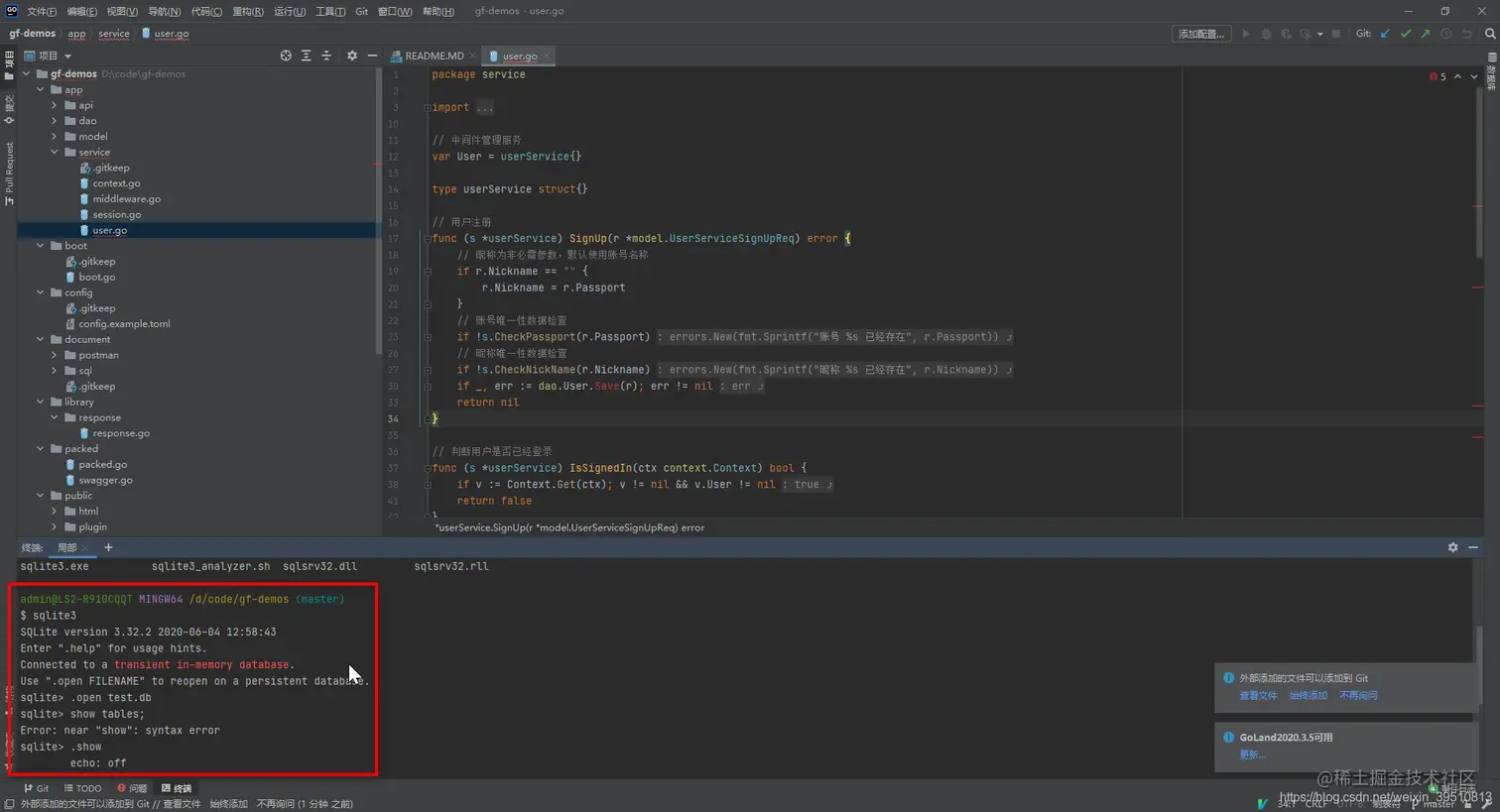
Task: Close the user.go editor tab
Action: click(x=547, y=56)
